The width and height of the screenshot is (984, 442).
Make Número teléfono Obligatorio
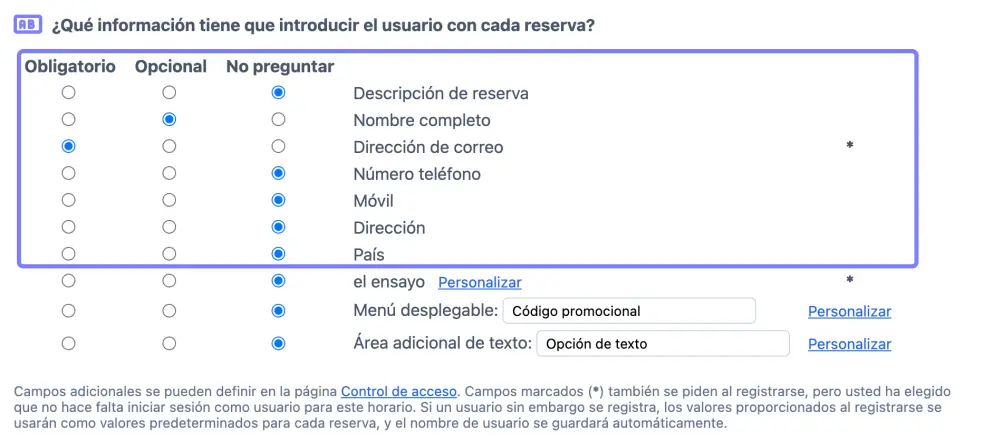click(x=68, y=174)
